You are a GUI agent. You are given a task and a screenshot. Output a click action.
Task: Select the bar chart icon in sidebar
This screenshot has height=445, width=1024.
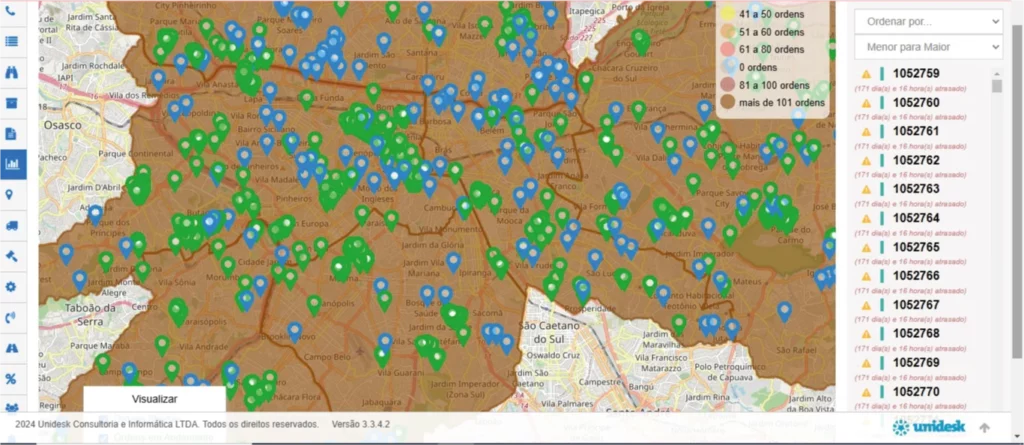[x=12, y=164]
